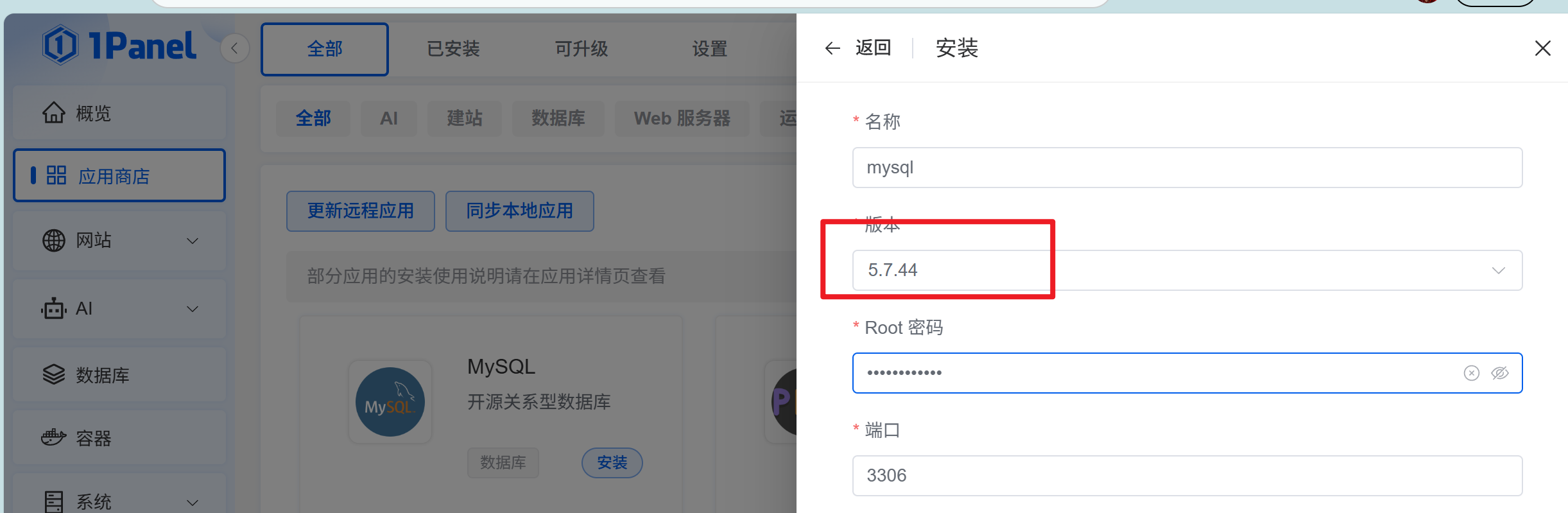
Task: Filter apps by 建站 category
Action: (465, 118)
